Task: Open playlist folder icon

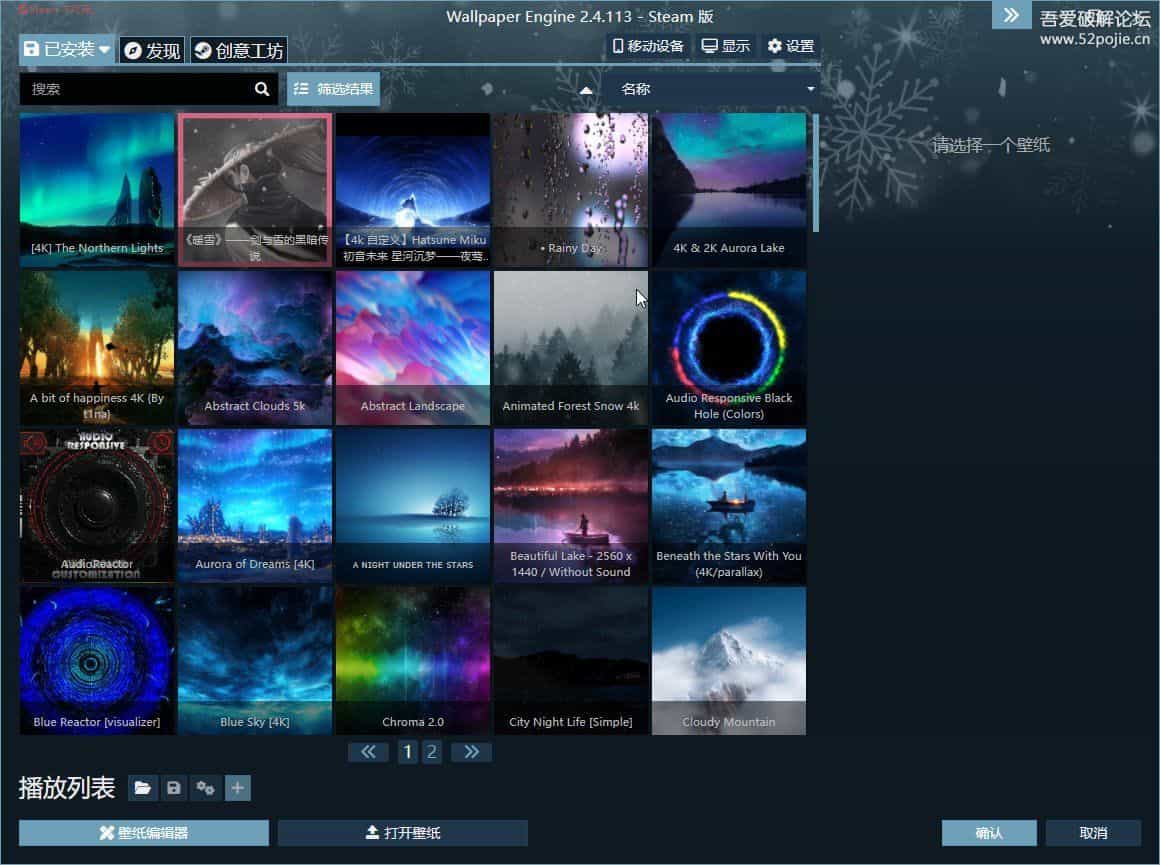Action: 143,788
